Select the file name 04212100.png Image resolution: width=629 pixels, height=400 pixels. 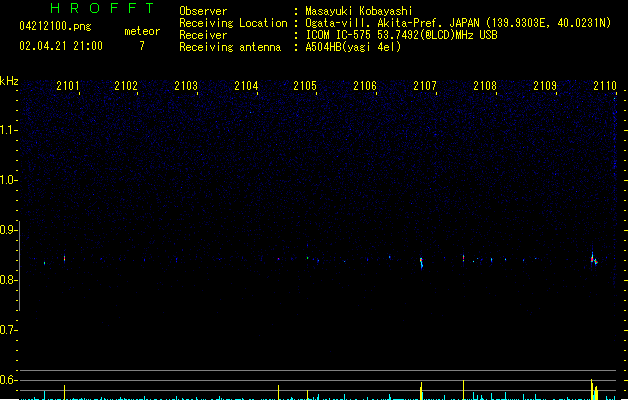tap(55, 26)
